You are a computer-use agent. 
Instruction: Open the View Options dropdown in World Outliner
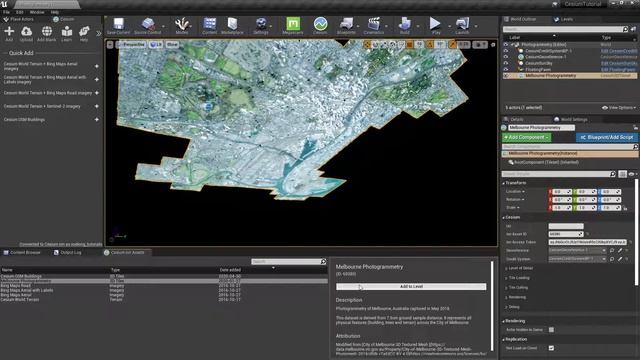[619, 108]
